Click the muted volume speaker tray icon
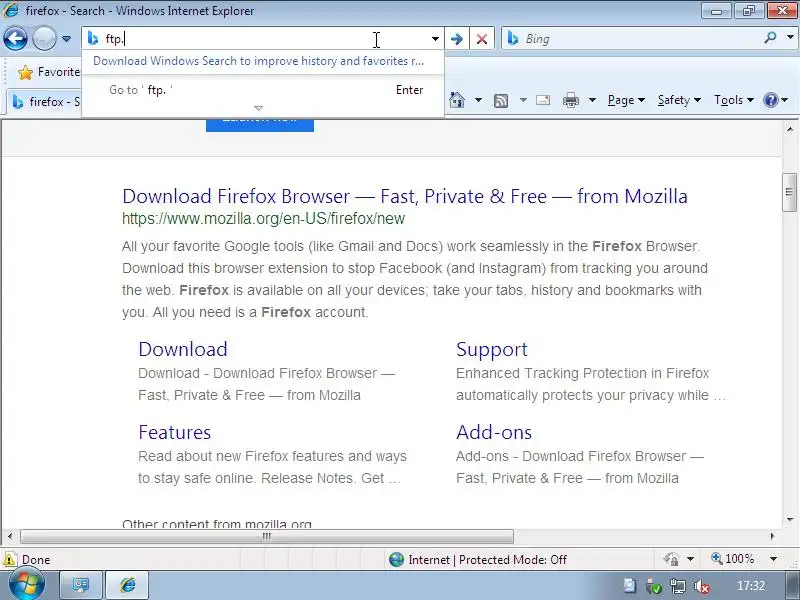The image size is (800, 600). (702, 587)
